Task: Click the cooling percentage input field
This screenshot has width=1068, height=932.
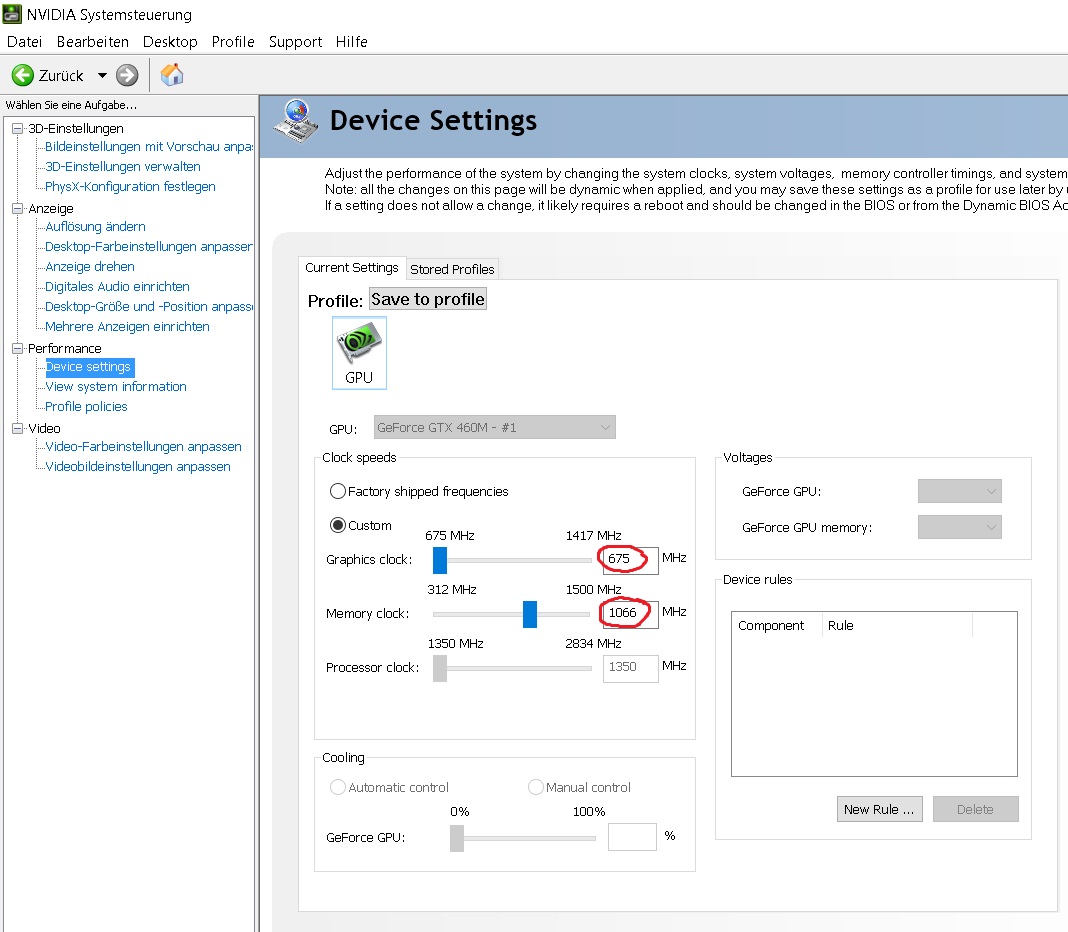Action: pyautogui.click(x=632, y=837)
